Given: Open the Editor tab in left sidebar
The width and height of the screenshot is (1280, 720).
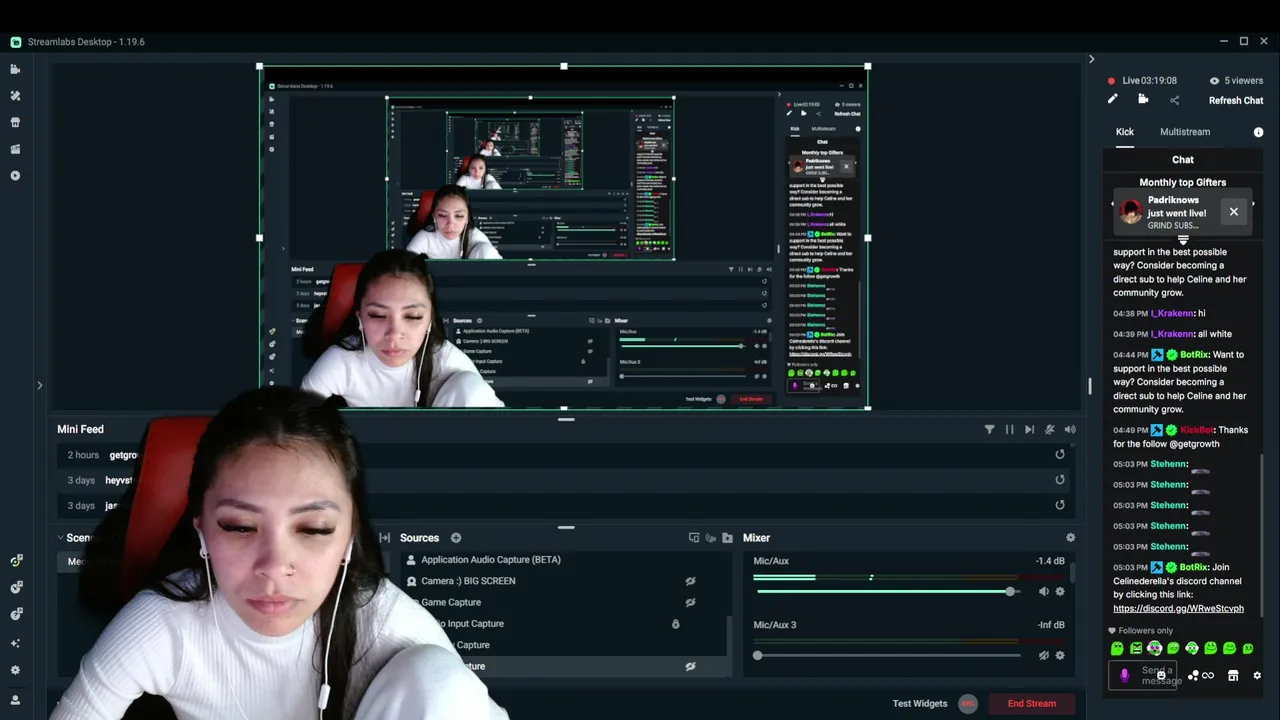Looking at the screenshot, I should coord(15,69).
